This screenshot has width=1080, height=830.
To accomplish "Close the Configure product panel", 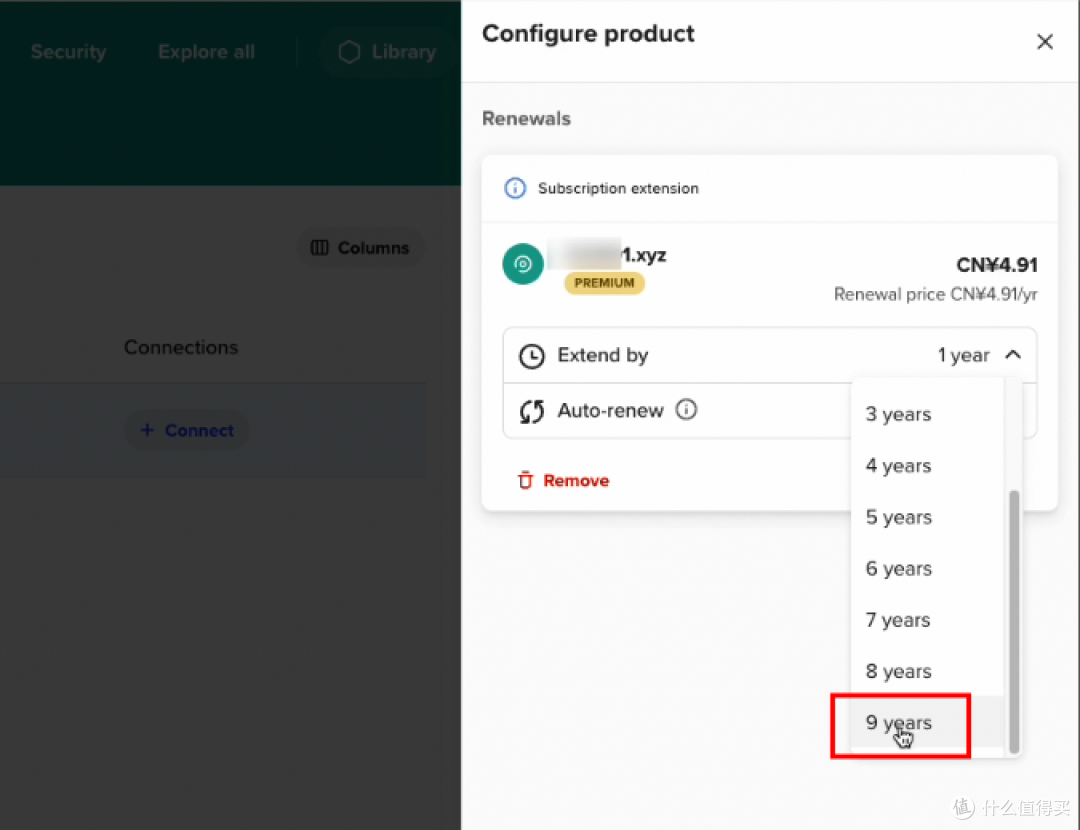I will pos(1044,42).
